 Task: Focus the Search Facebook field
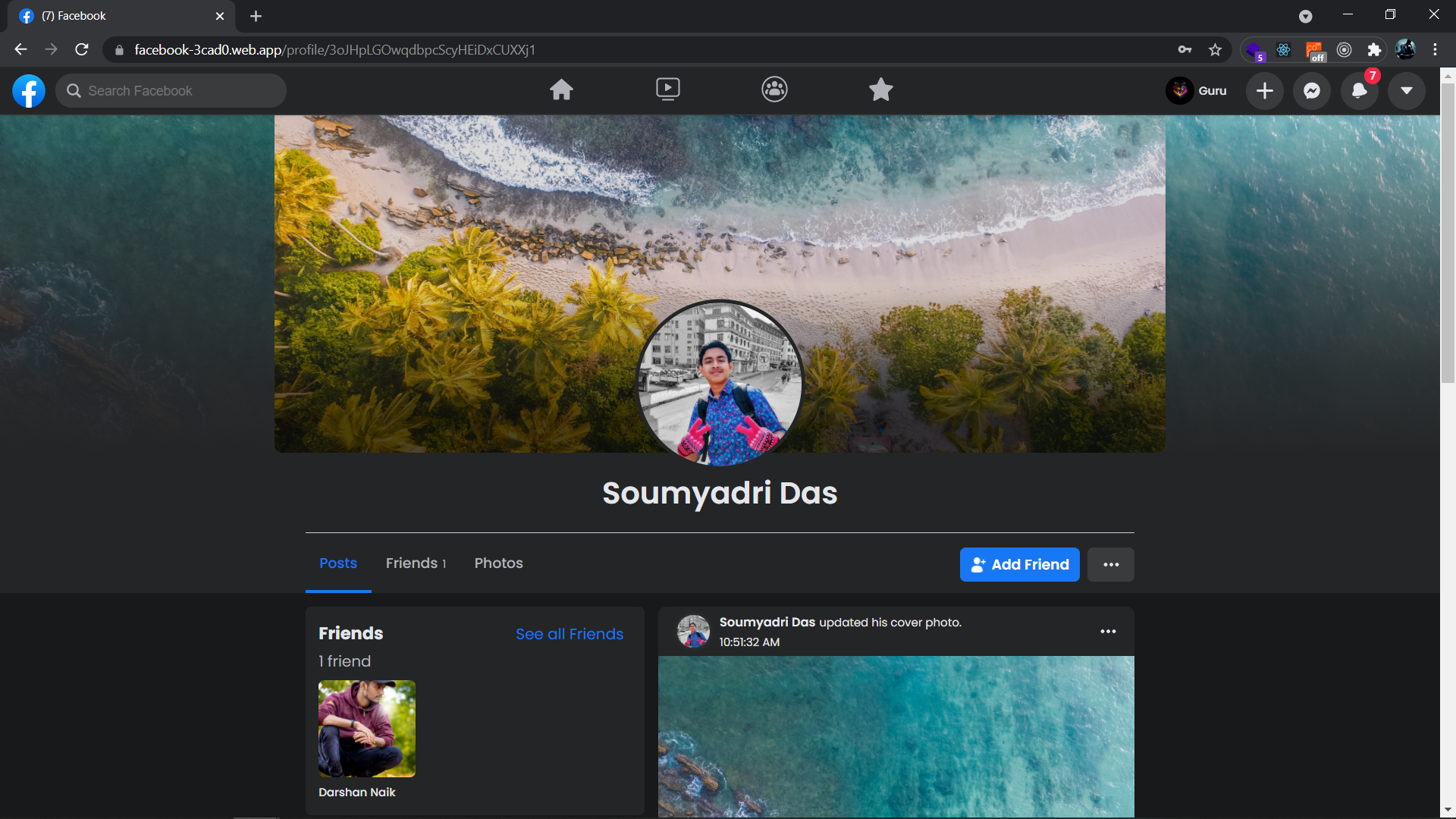pyautogui.click(x=171, y=91)
